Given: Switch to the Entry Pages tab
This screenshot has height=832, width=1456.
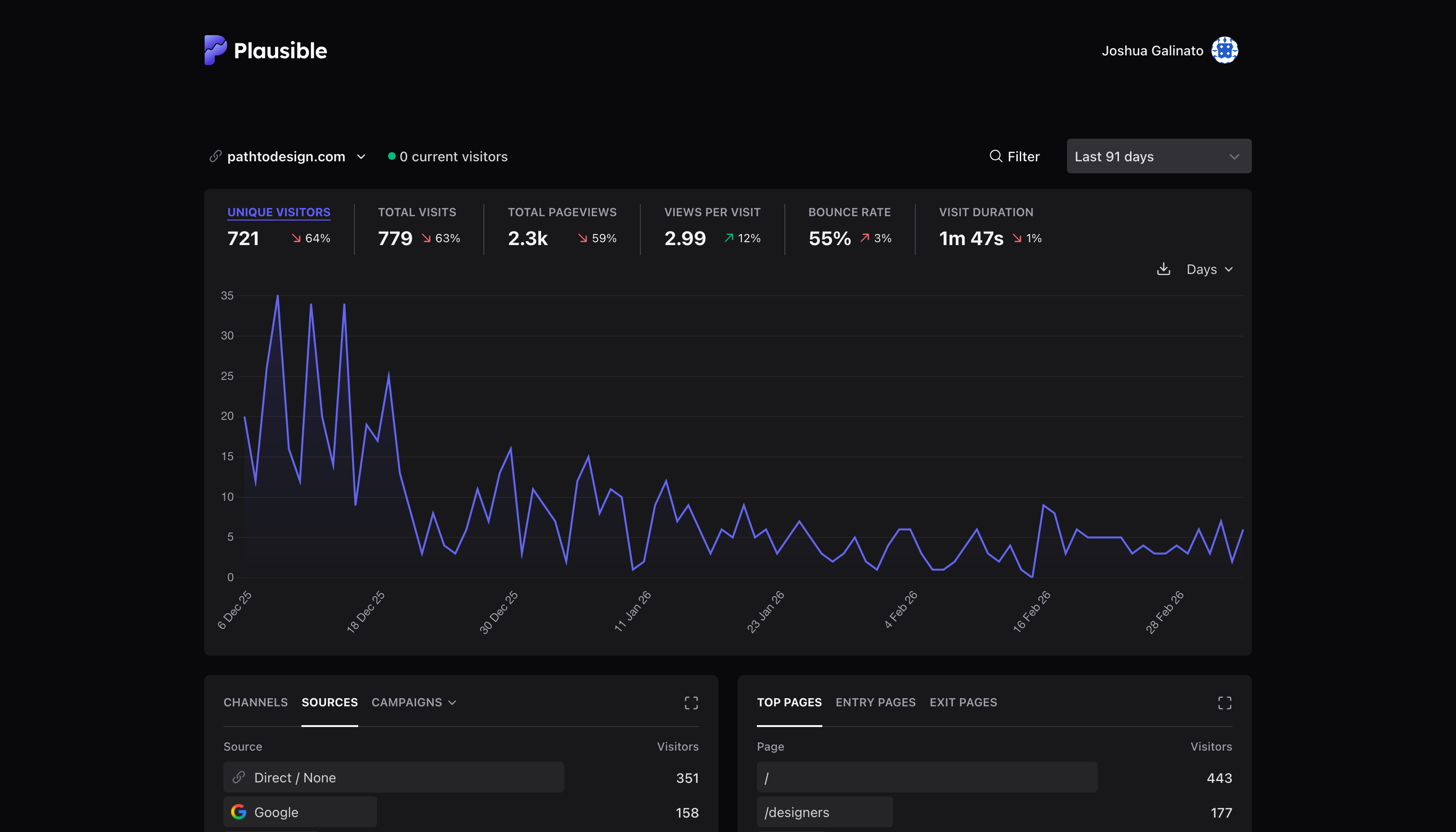Looking at the screenshot, I should pos(875,702).
